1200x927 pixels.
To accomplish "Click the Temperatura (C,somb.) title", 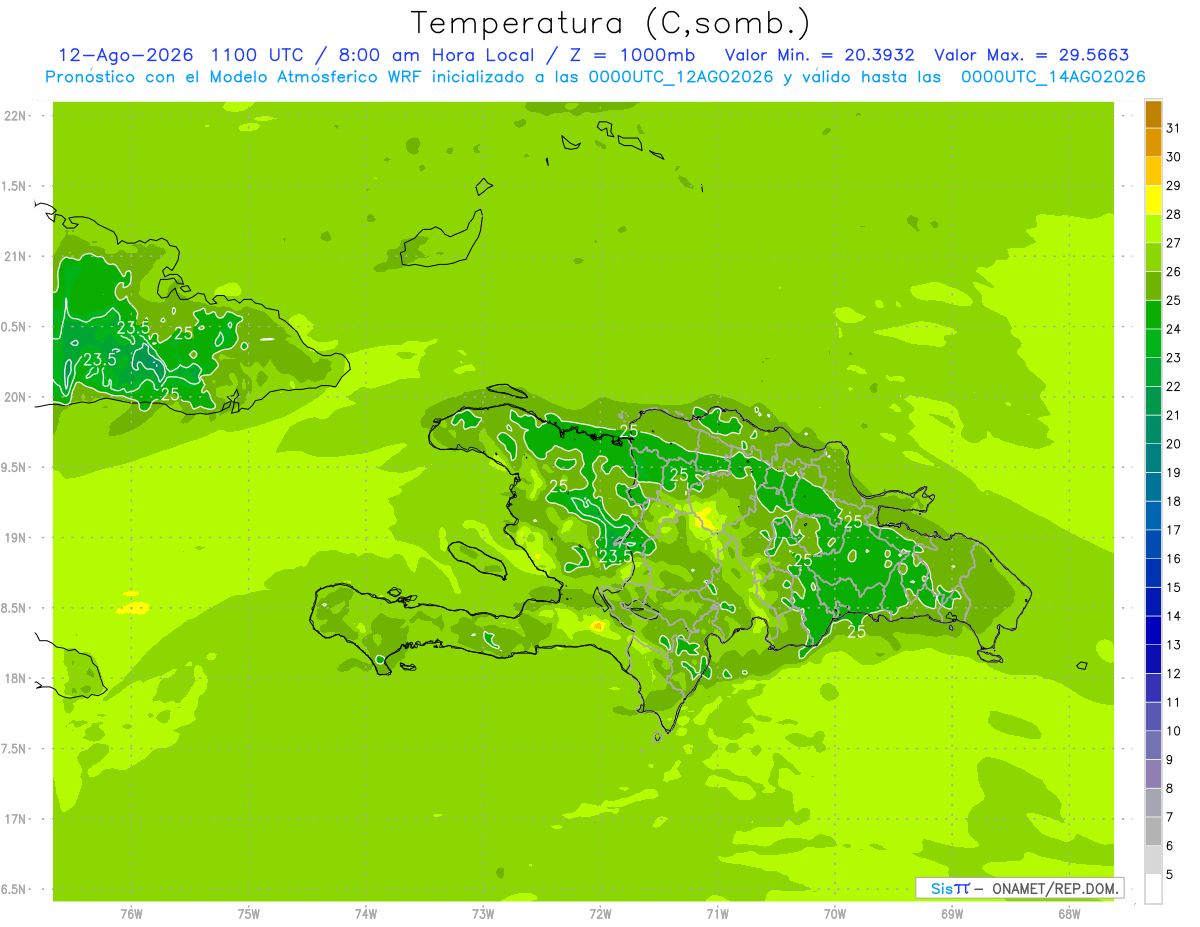I will (611, 22).
